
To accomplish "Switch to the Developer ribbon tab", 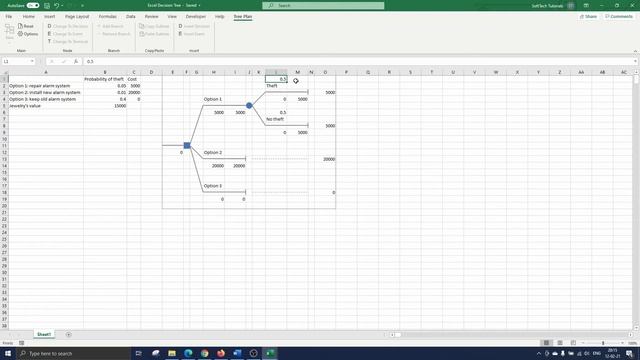I will click(196, 16).
